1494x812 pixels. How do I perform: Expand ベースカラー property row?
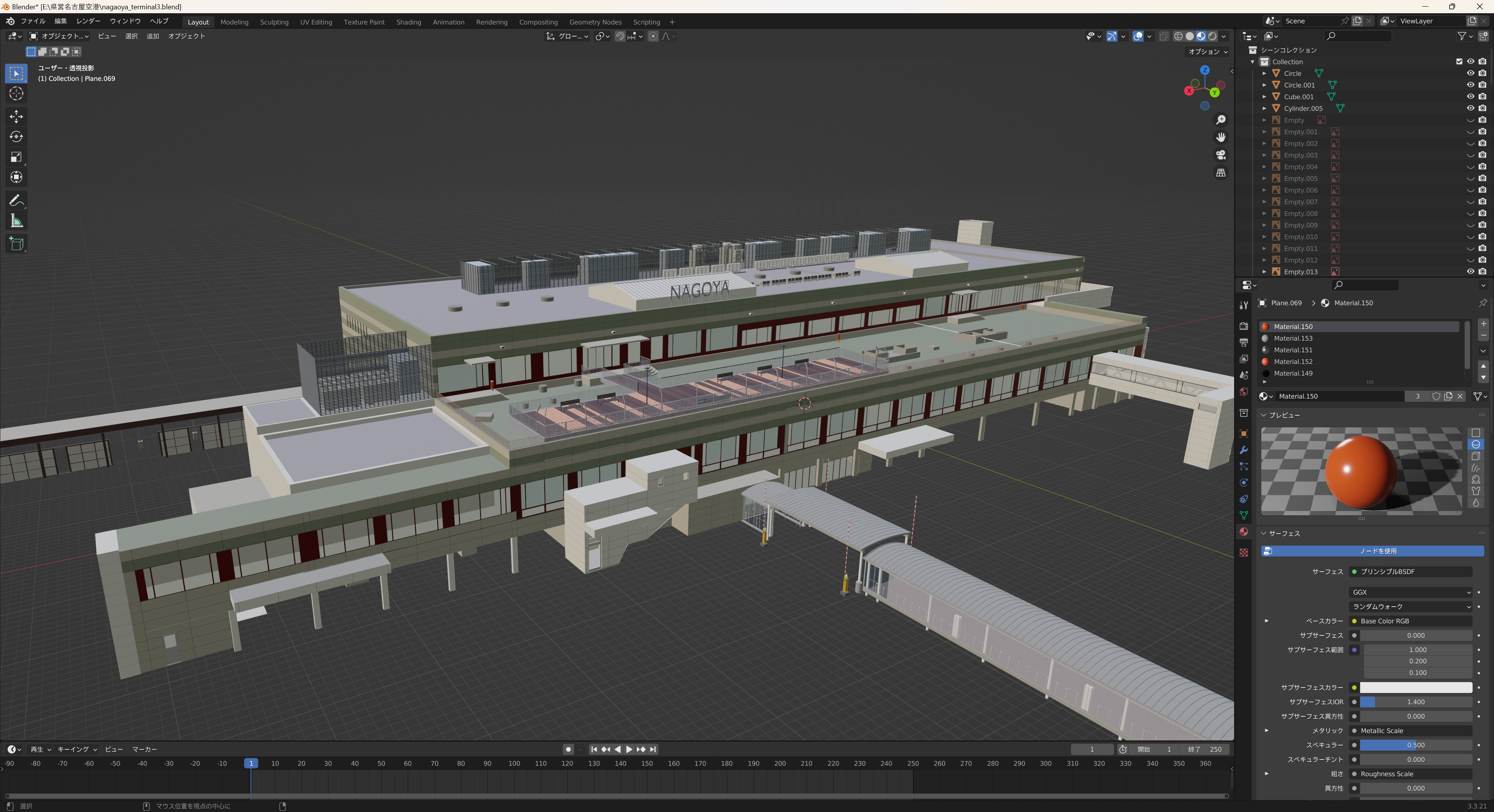[1267, 621]
